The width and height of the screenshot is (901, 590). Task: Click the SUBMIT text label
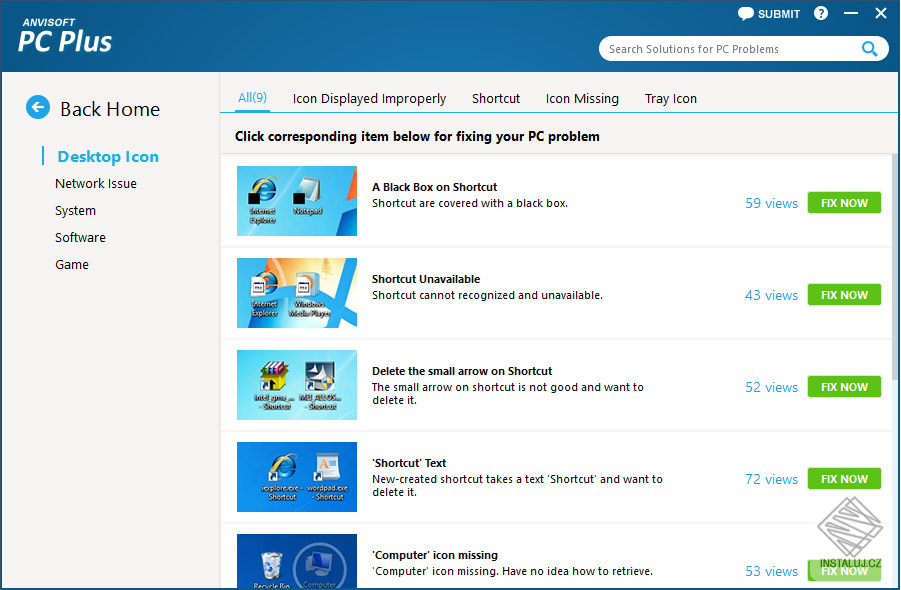pyautogui.click(x=779, y=14)
